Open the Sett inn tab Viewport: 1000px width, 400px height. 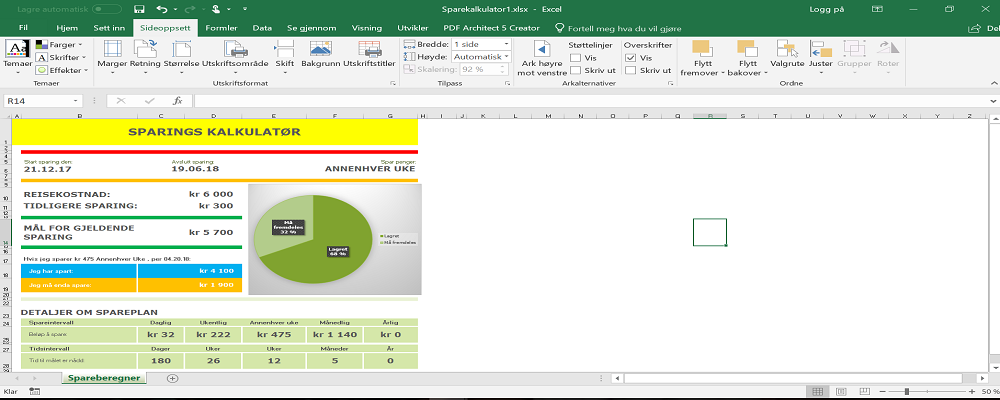pyautogui.click(x=109, y=29)
